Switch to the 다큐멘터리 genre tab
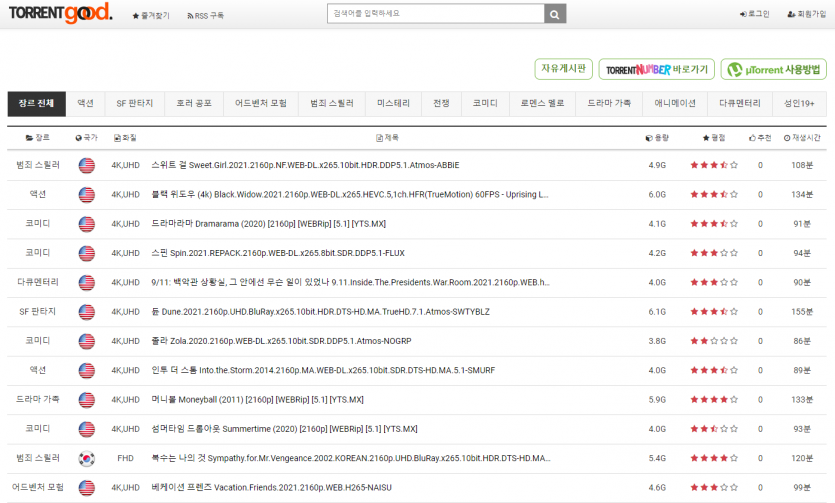The image size is (835, 503). click(x=740, y=103)
